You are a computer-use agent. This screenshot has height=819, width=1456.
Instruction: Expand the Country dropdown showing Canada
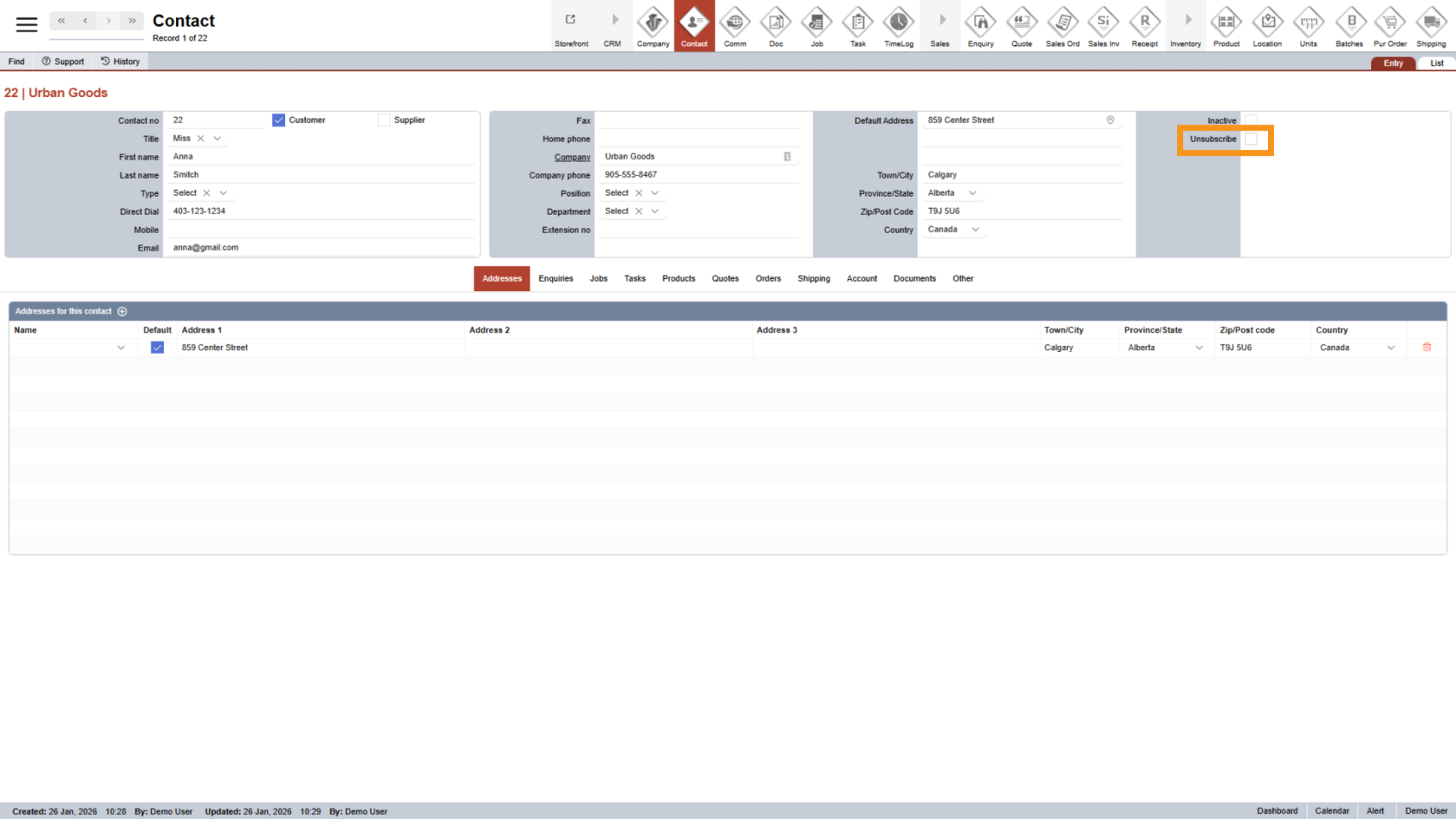(x=976, y=229)
